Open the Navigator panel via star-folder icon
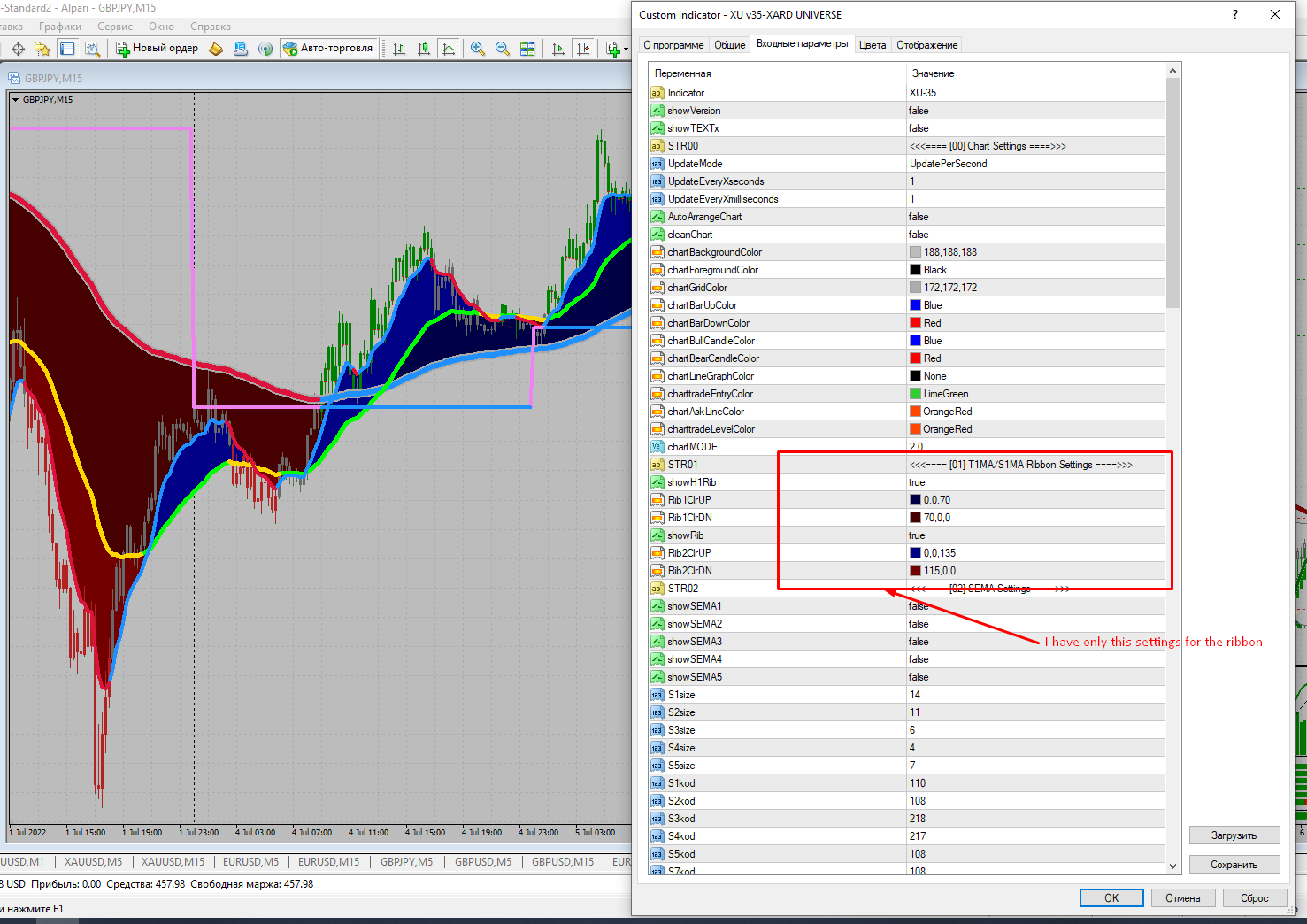 42,49
